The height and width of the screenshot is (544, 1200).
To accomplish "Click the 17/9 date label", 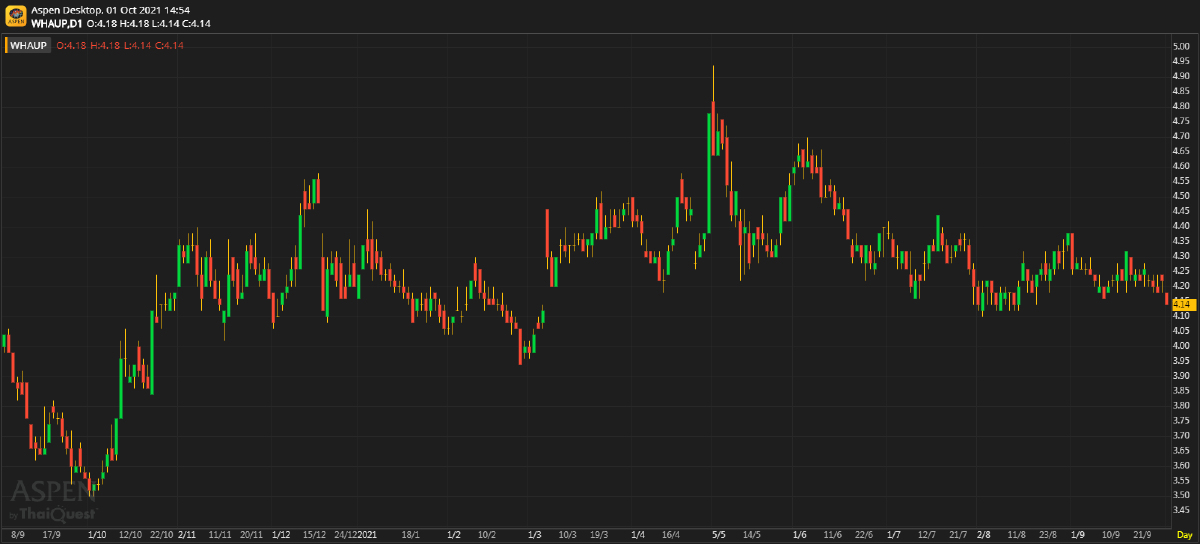I will (x=50, y=536).
